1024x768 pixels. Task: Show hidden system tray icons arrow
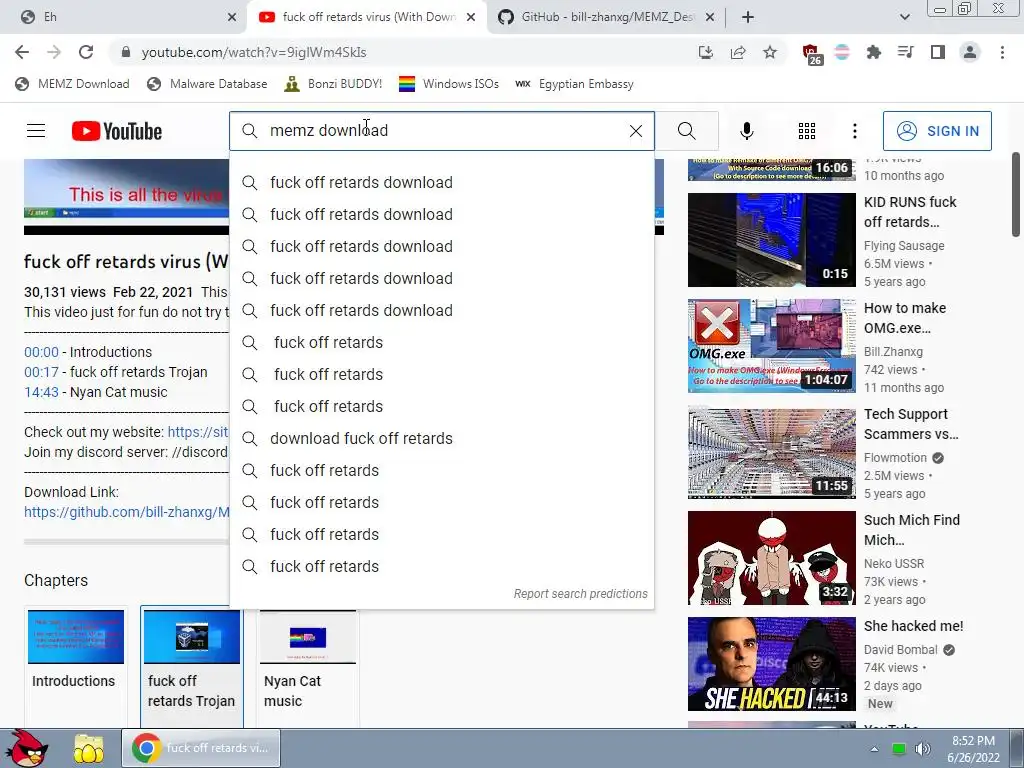tap(874, 749)
